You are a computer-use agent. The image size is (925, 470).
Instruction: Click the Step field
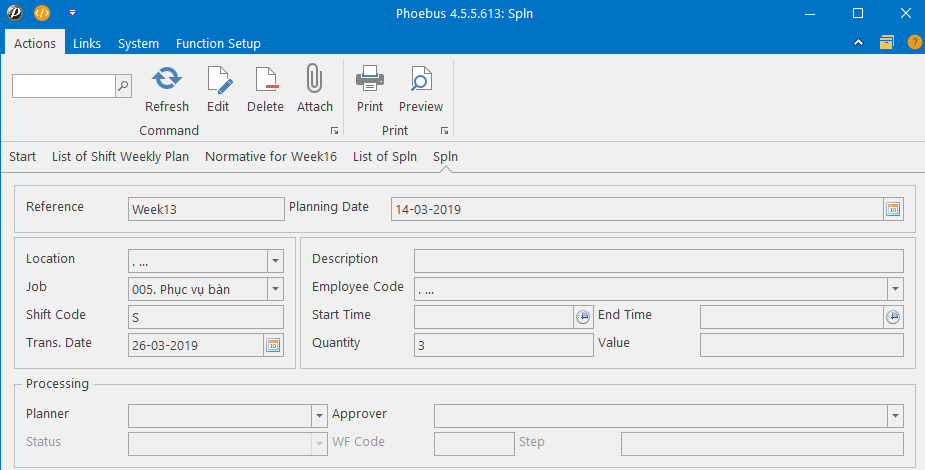[762, 444]
